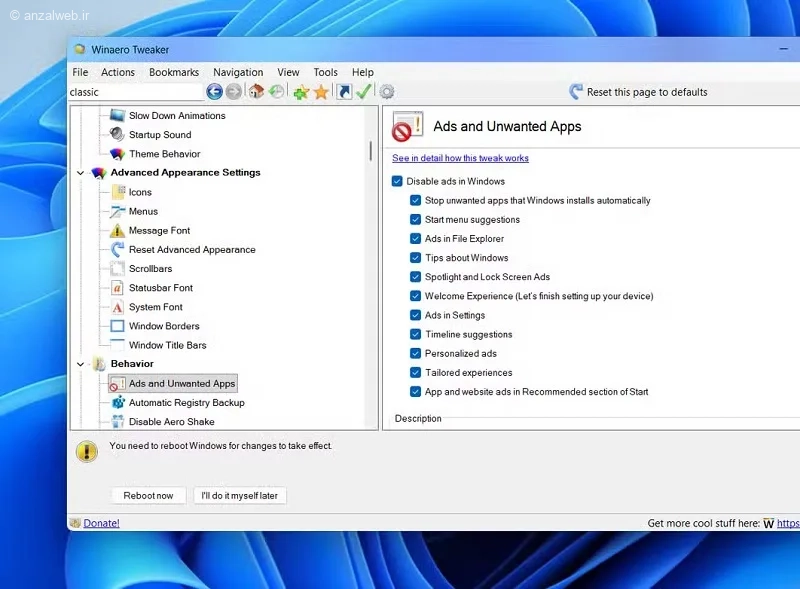Click Reset this page to defaults
This screenshot has width=800, height=589.
click(x=638, y=92)
